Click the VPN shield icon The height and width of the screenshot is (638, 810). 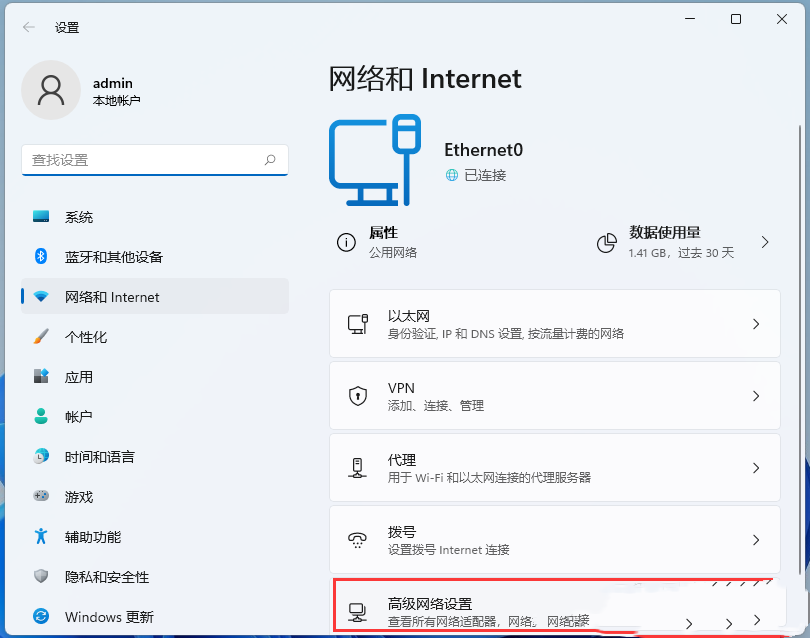[357, 395]
